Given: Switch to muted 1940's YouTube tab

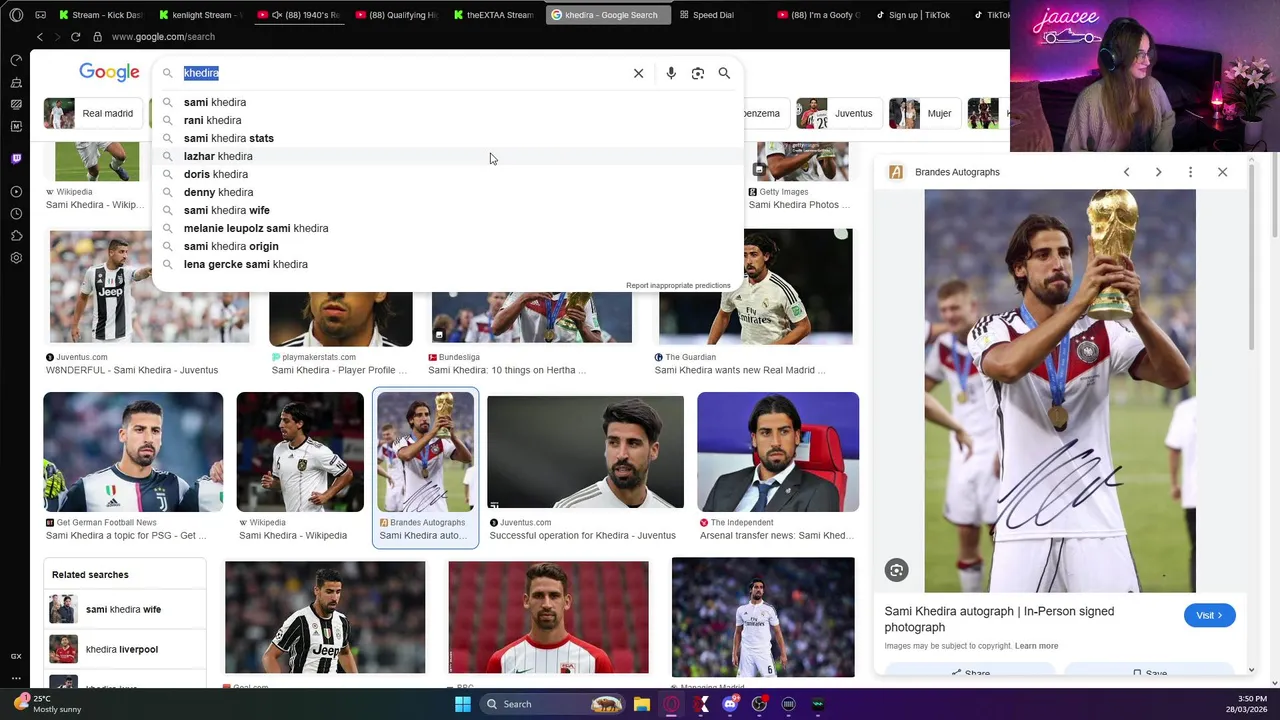Looking at the screenshot, I should [x=298, y=15].
